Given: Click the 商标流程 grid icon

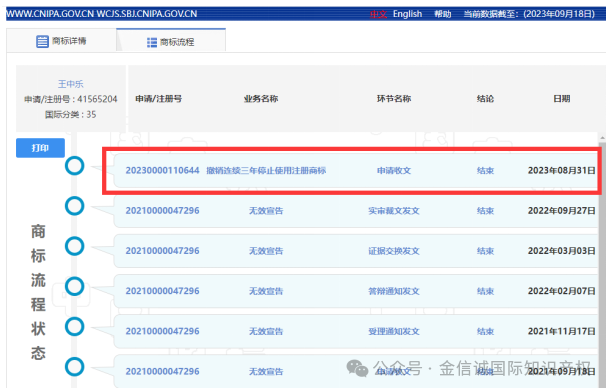Looking at the screenshot, I should click(x=152, y=42).
